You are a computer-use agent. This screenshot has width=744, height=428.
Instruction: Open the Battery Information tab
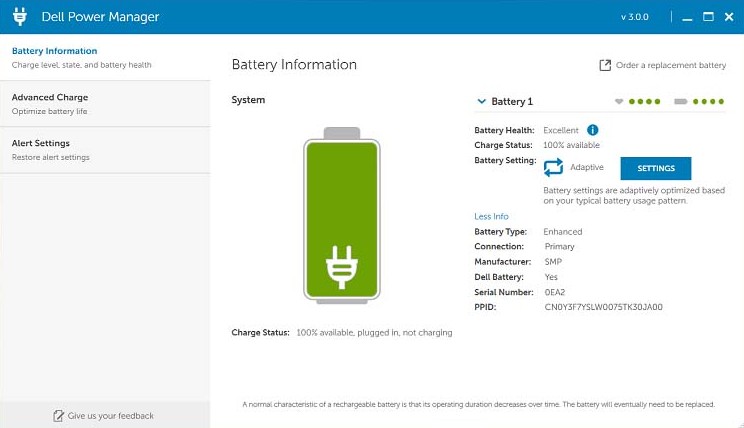[x=55, y=51]
